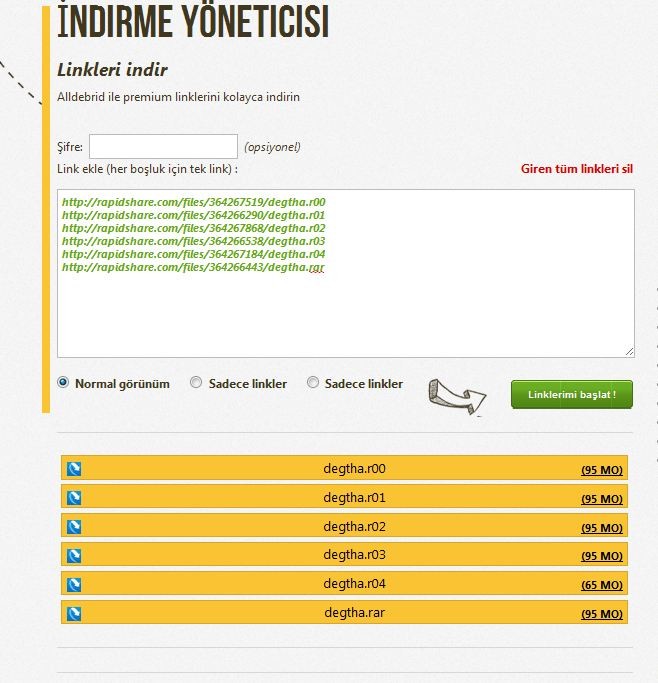Viewport: 658px width, 683px height.
Task: Open the degtha.r02 file link
Action: coord(354,527)
